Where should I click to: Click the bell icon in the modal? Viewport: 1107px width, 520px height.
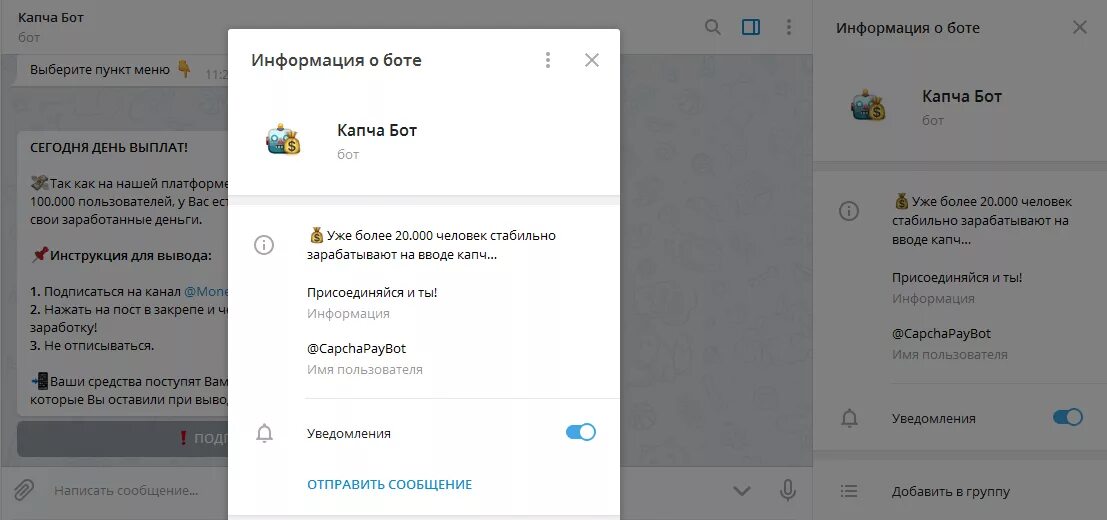[264, 433]
